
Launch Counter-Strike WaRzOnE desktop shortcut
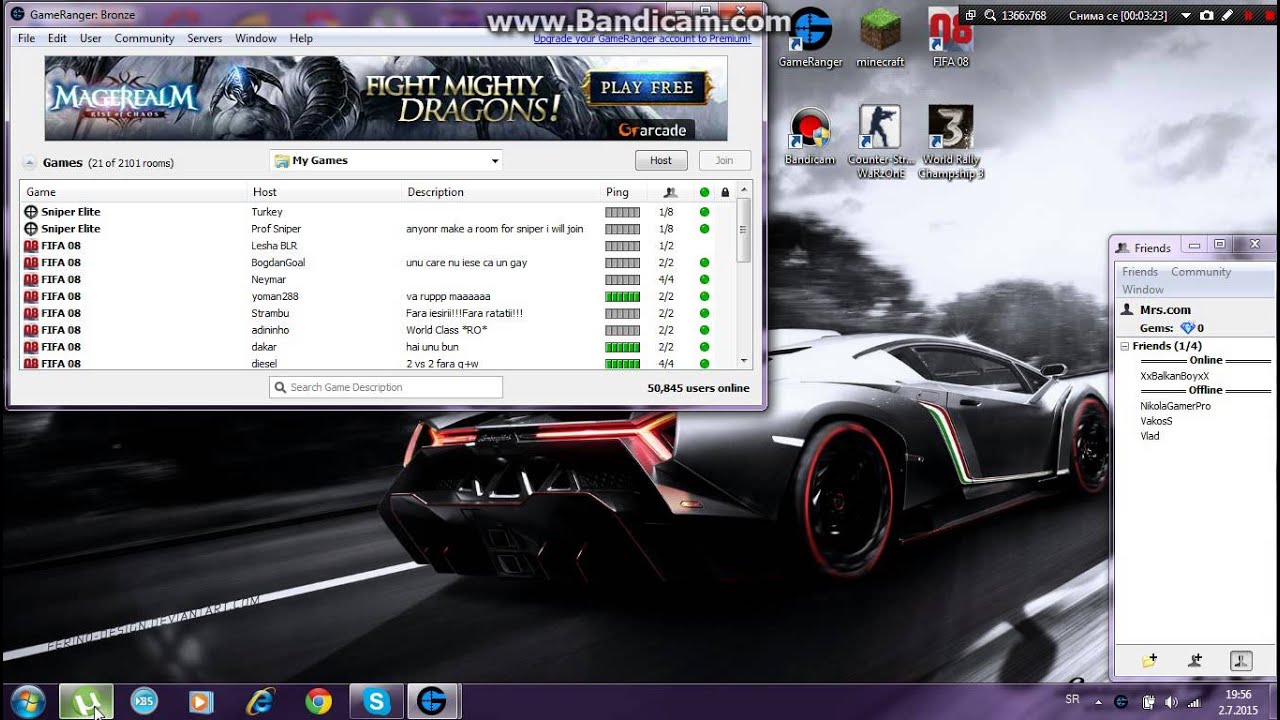coord(880,142)
